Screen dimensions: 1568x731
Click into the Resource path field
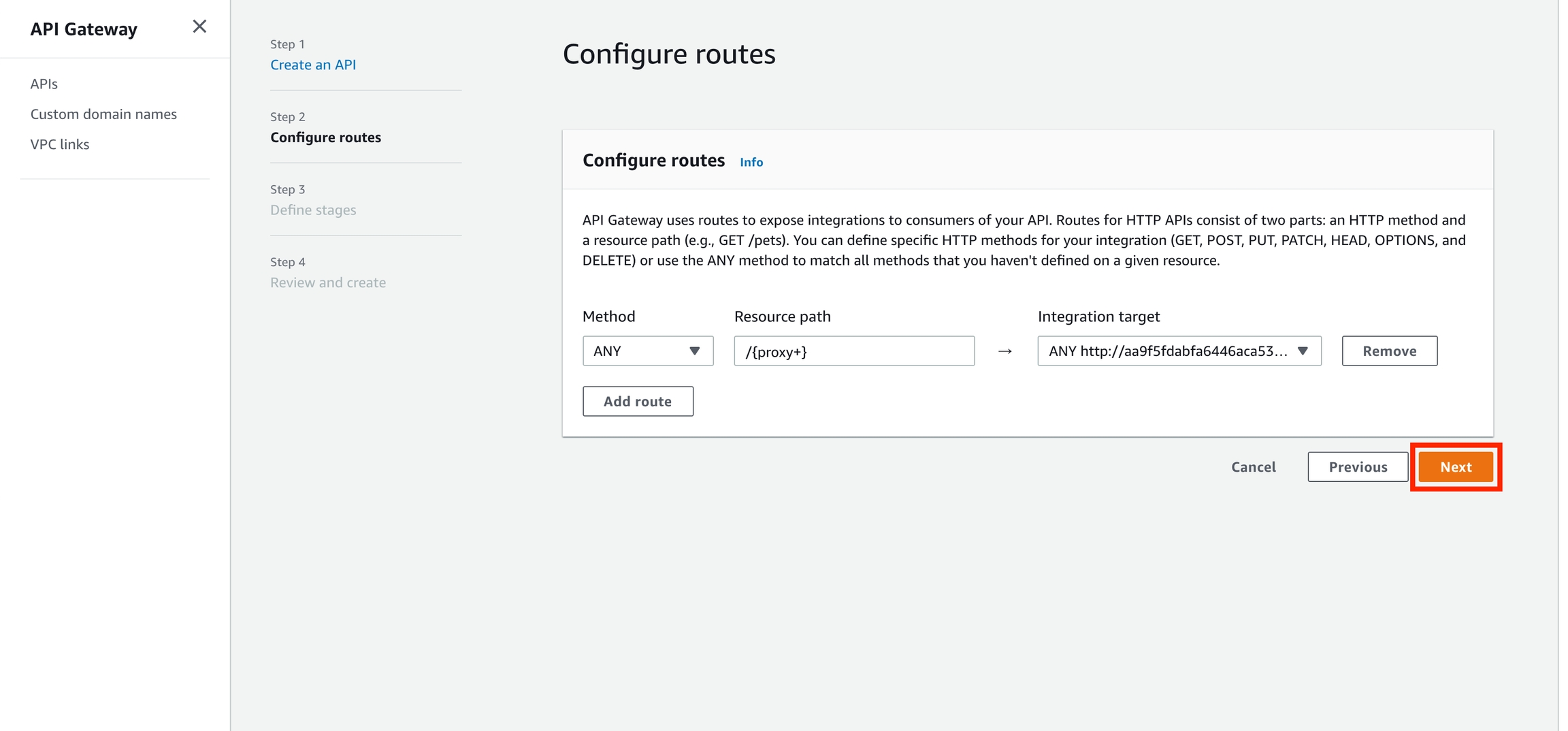(853, 351)
